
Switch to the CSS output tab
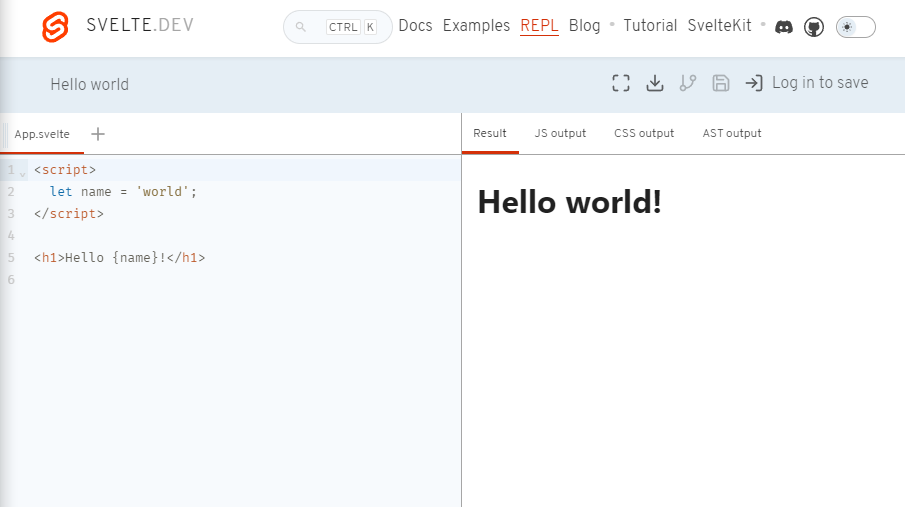644,133
